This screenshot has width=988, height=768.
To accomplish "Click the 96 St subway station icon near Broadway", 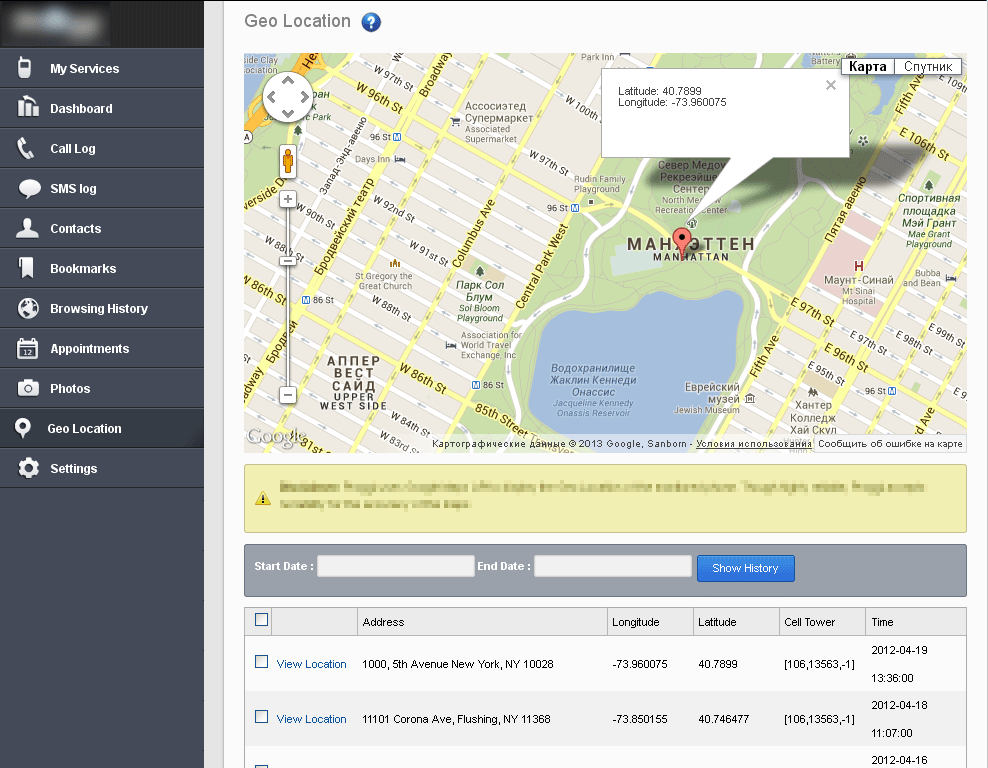I will (x=397, y=137).
